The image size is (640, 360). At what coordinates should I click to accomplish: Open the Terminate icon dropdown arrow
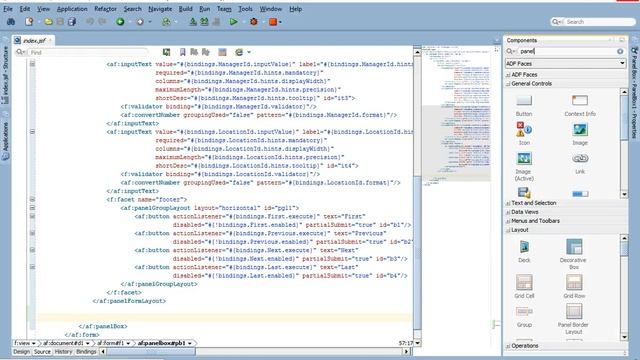click(x=280, y=22)
